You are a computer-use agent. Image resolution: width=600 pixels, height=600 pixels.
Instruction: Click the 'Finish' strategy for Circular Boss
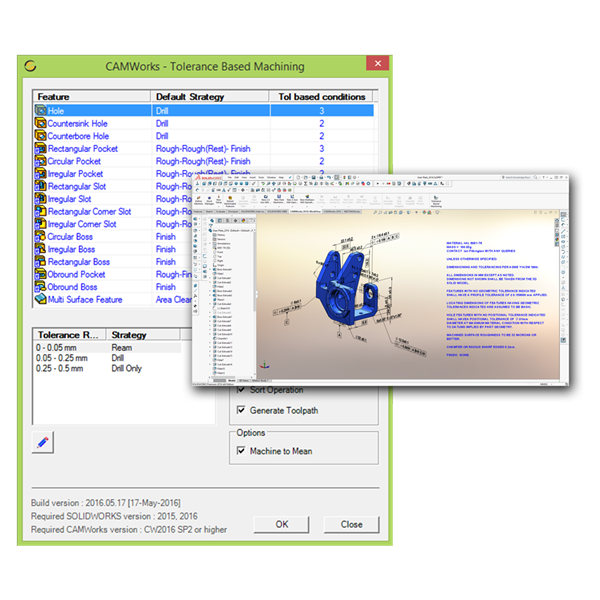pyautogui.click(x=166, y=236)
